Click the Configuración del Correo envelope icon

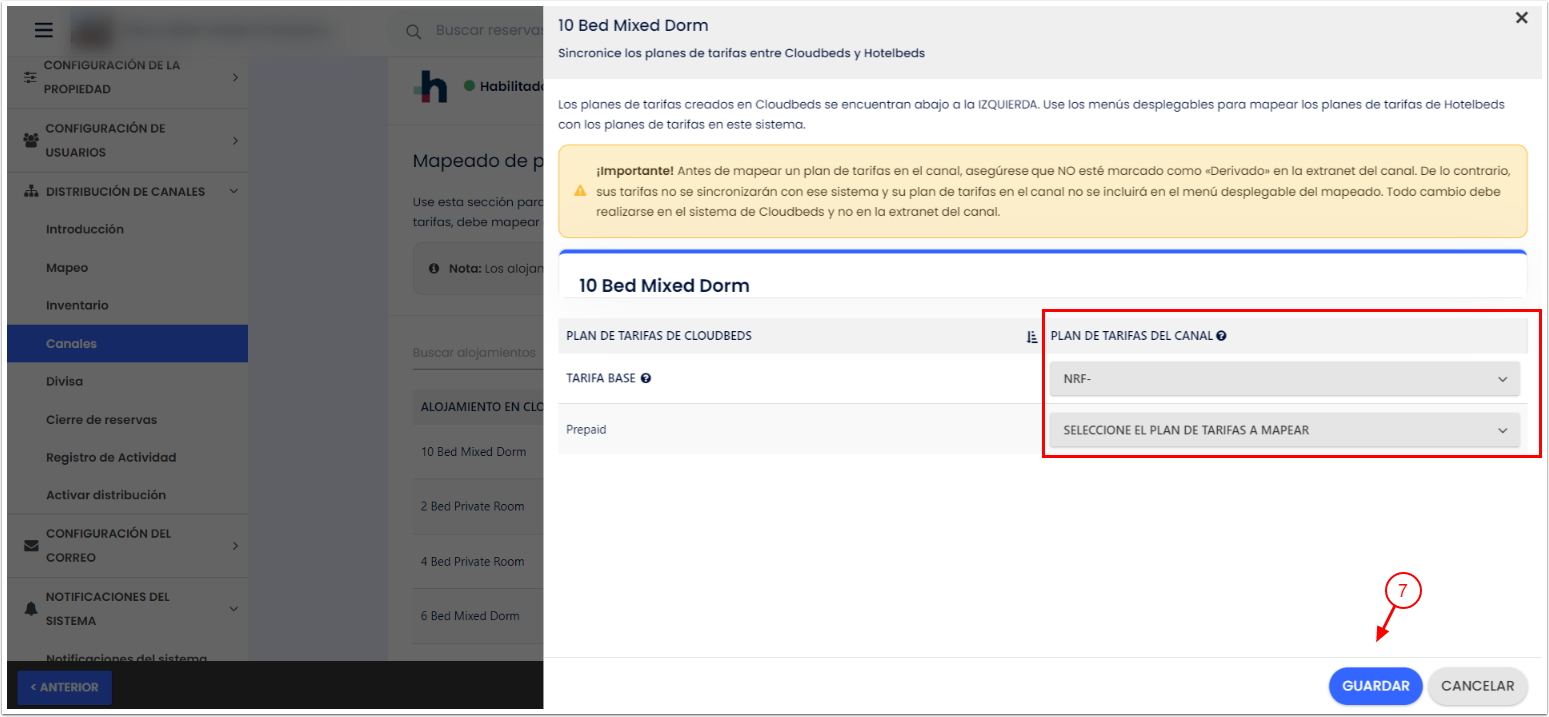(x=30, y=546)
